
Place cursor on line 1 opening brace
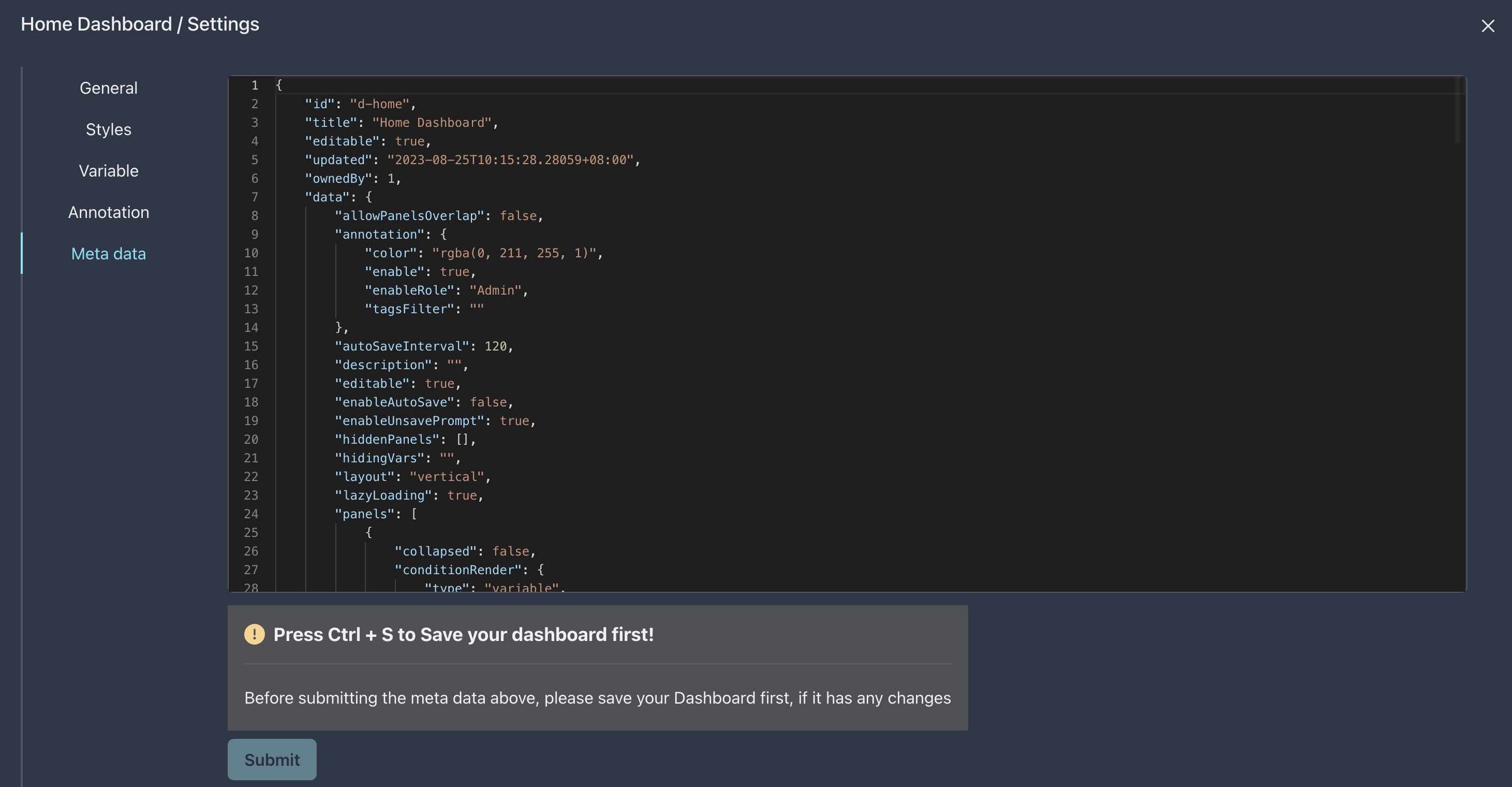click(x=279, y=85)
